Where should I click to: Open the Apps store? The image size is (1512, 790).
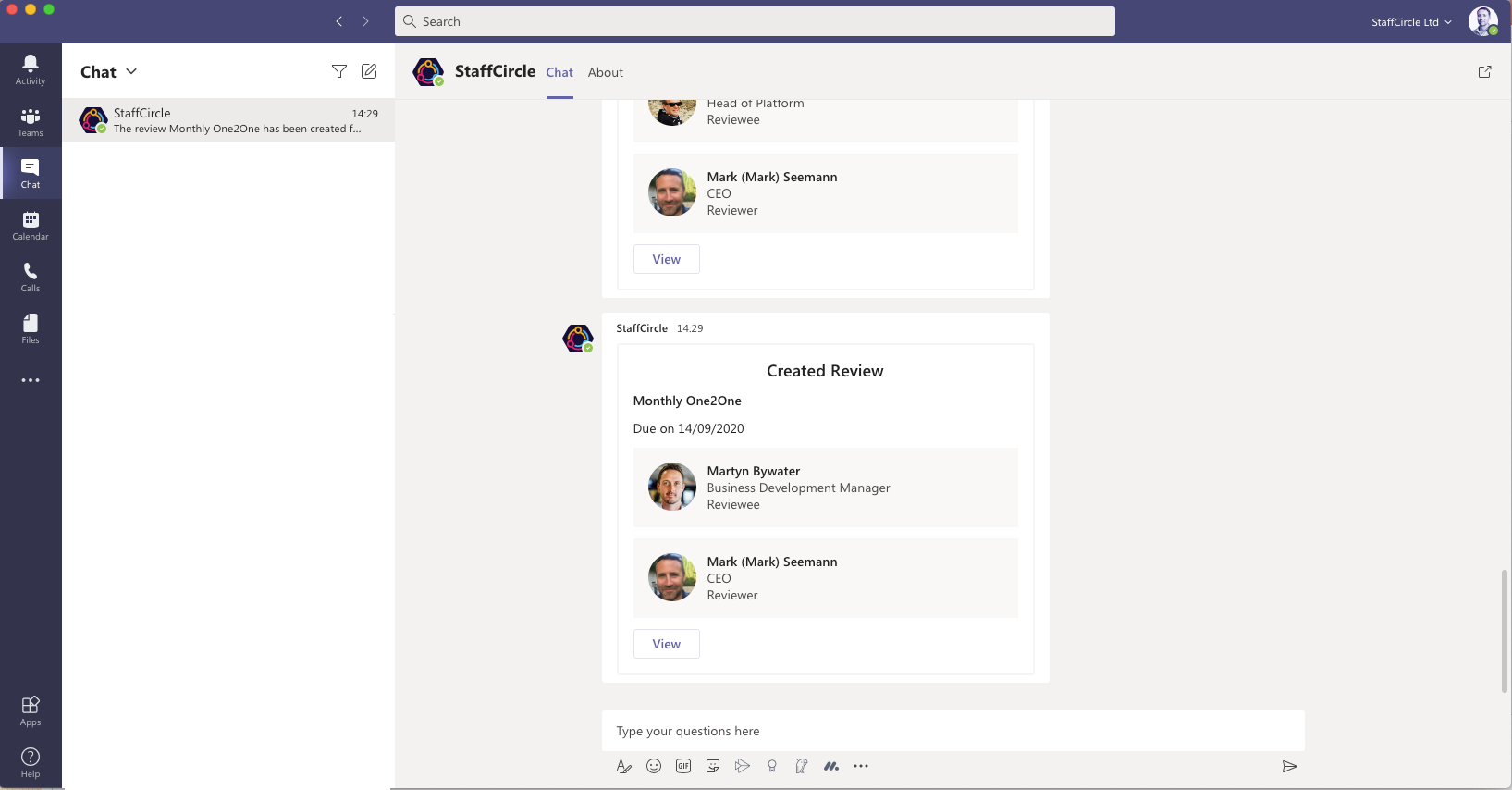(x=31, y=711)
